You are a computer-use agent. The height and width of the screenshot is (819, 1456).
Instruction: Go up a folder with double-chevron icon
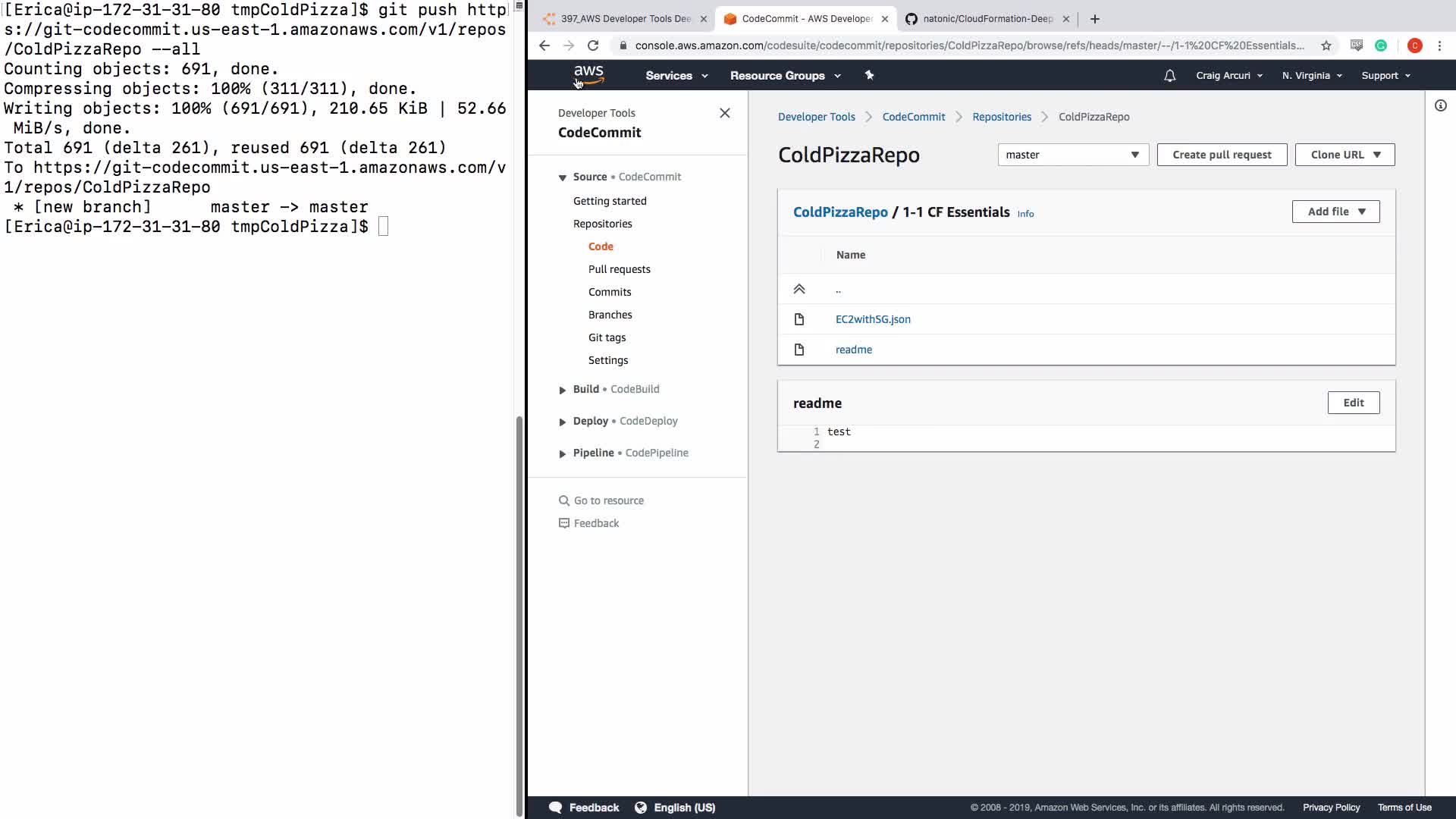(x=799, y=289)
